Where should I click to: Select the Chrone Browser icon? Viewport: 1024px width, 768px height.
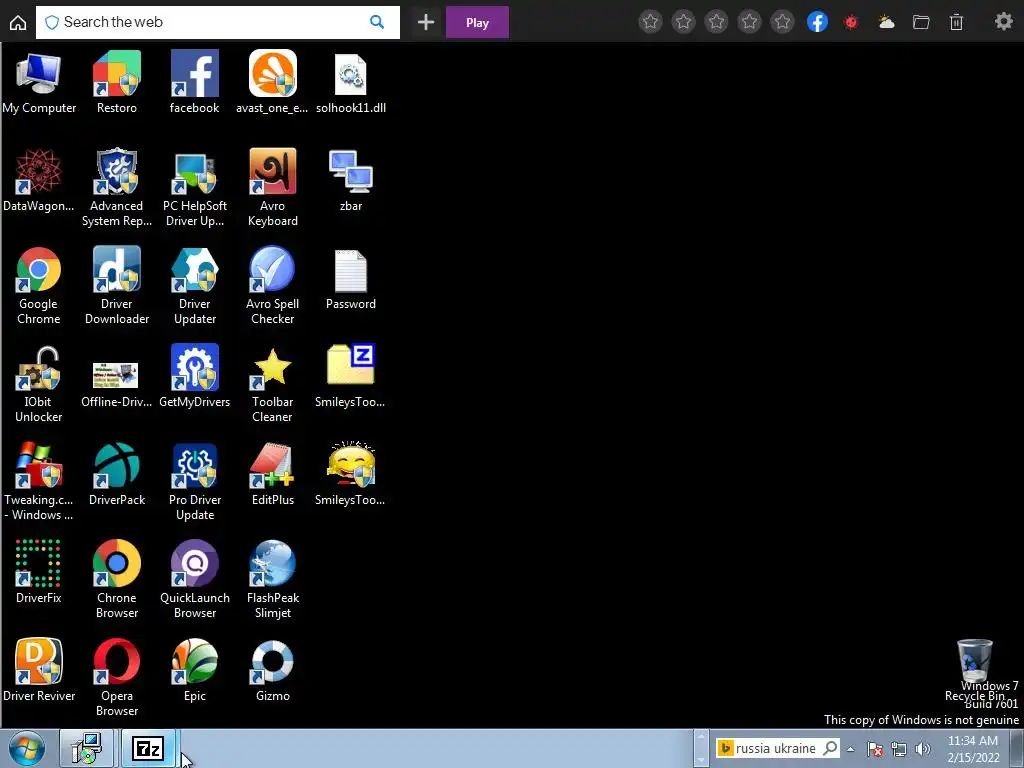pyautogui.click(x=117, y=563)
